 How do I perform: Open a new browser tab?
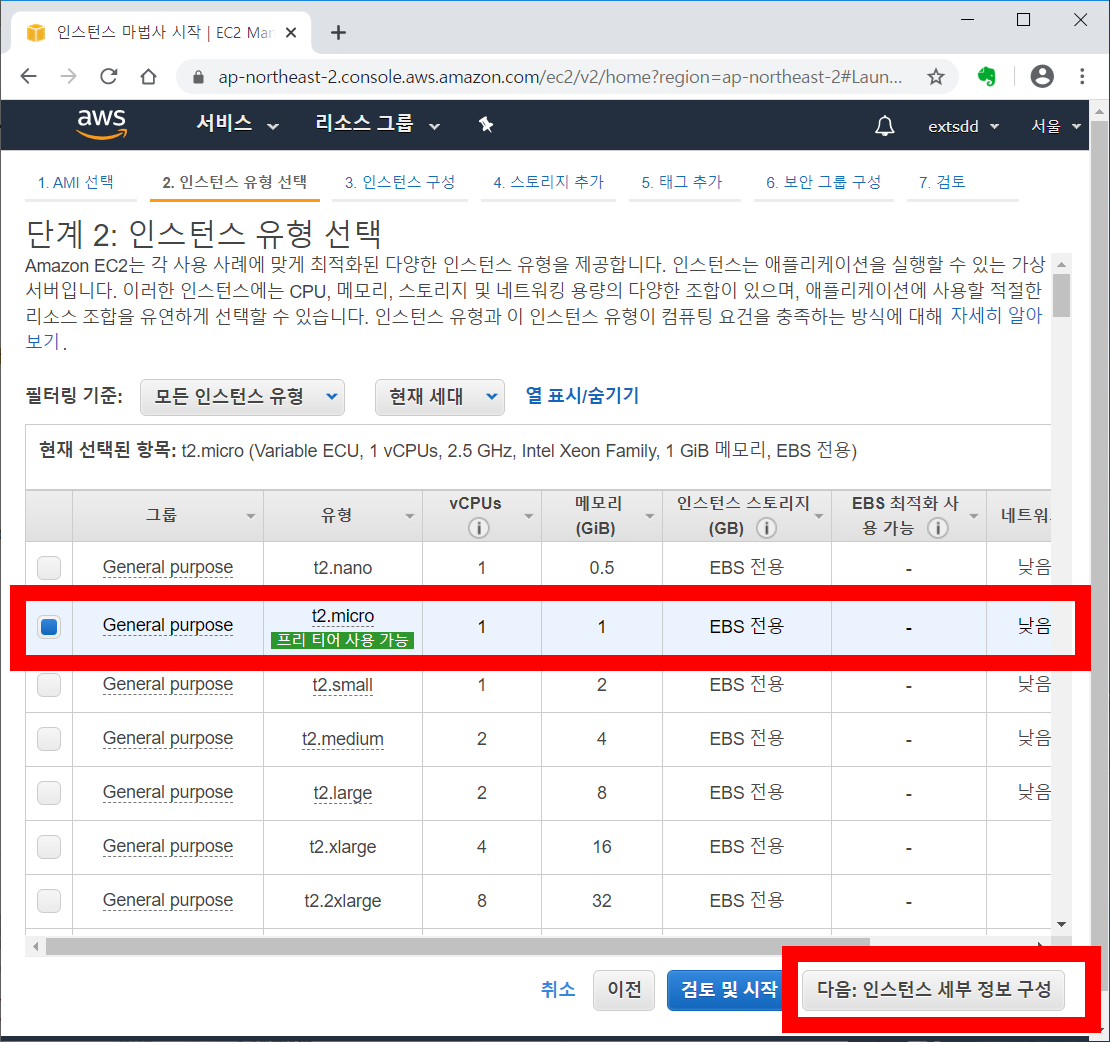[x=338, y=33]
